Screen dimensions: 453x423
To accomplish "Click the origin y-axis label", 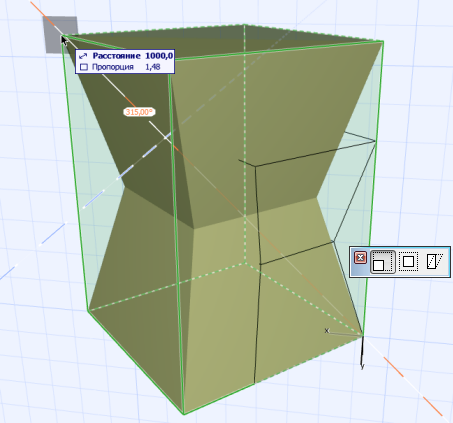I will [x=362, y=366].
